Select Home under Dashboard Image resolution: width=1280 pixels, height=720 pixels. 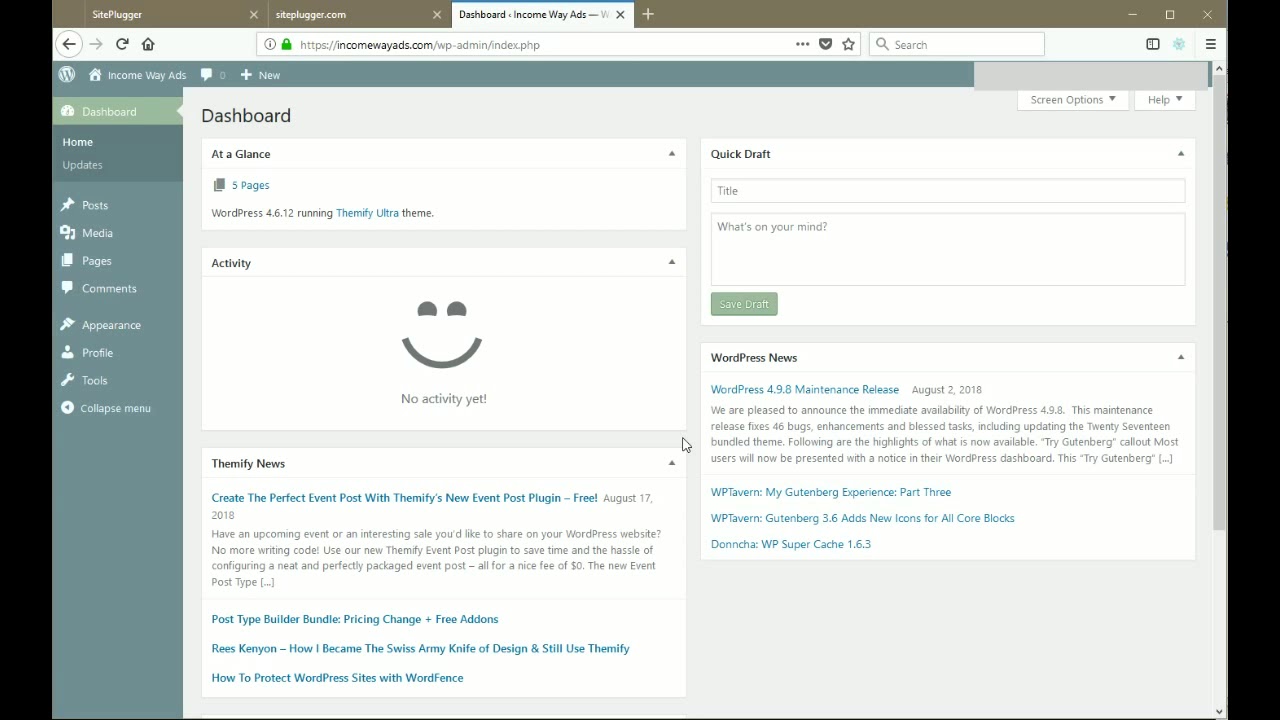tap(77, 142)
